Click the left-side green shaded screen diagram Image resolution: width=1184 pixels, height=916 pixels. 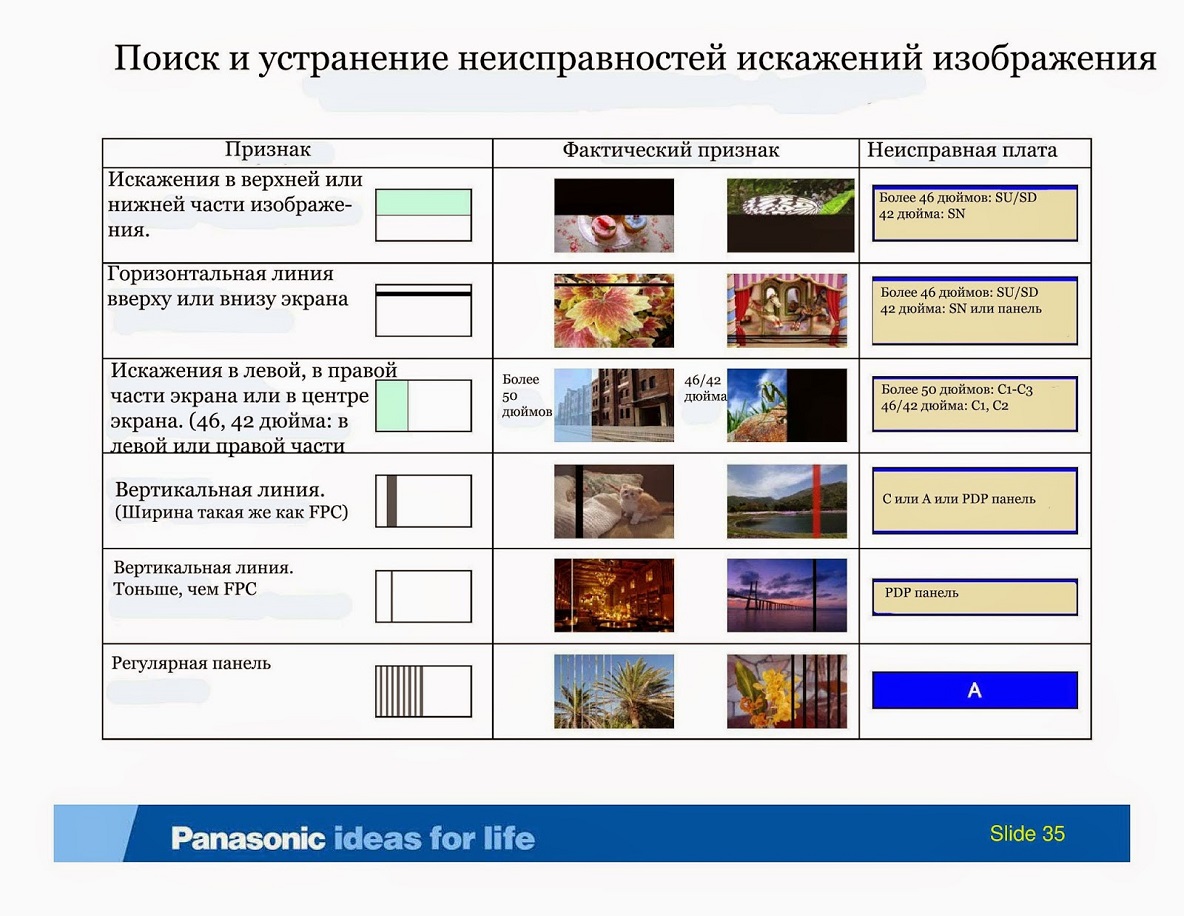tap(423, 405)
